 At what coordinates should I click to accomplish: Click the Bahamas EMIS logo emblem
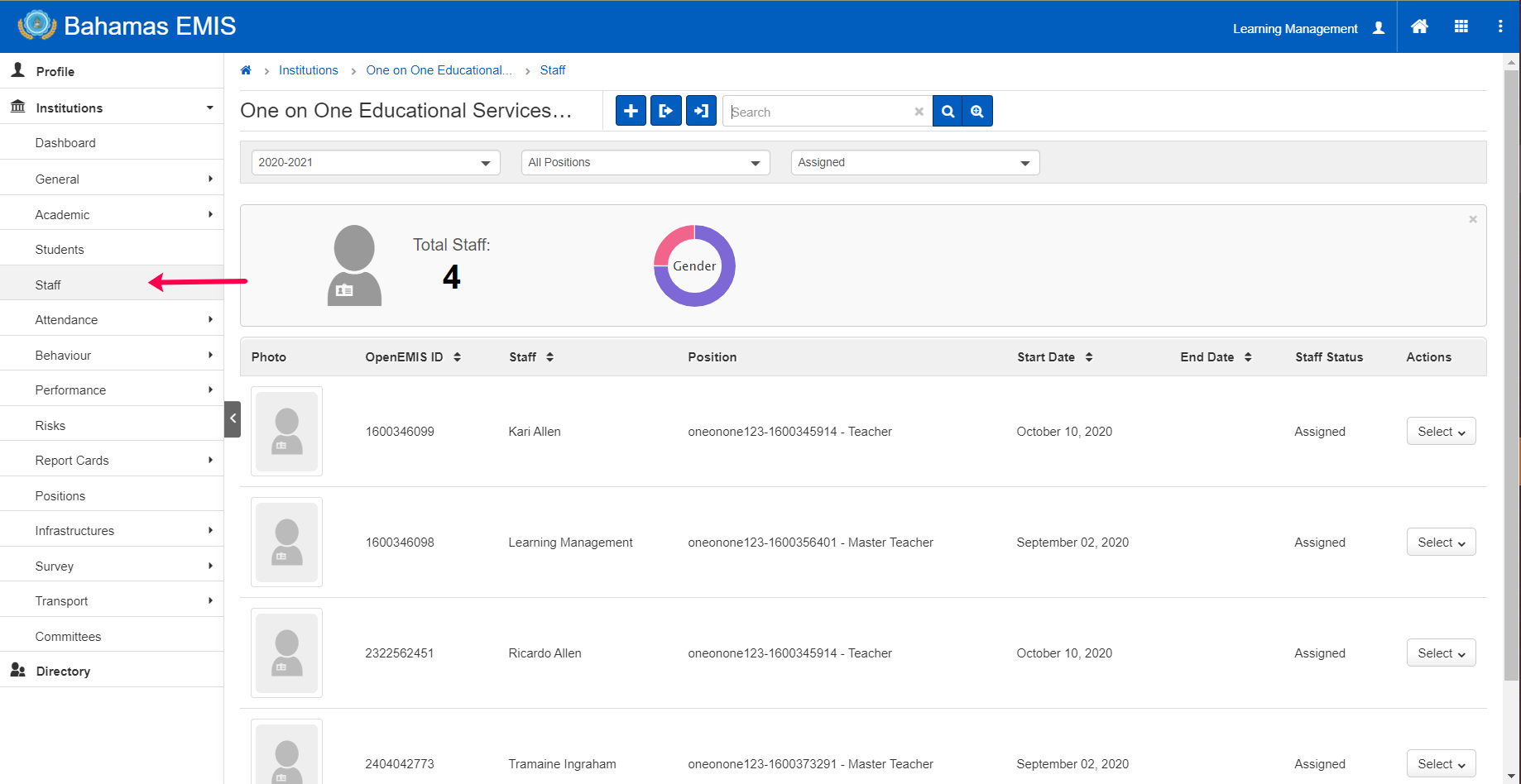tap(37, 26)
